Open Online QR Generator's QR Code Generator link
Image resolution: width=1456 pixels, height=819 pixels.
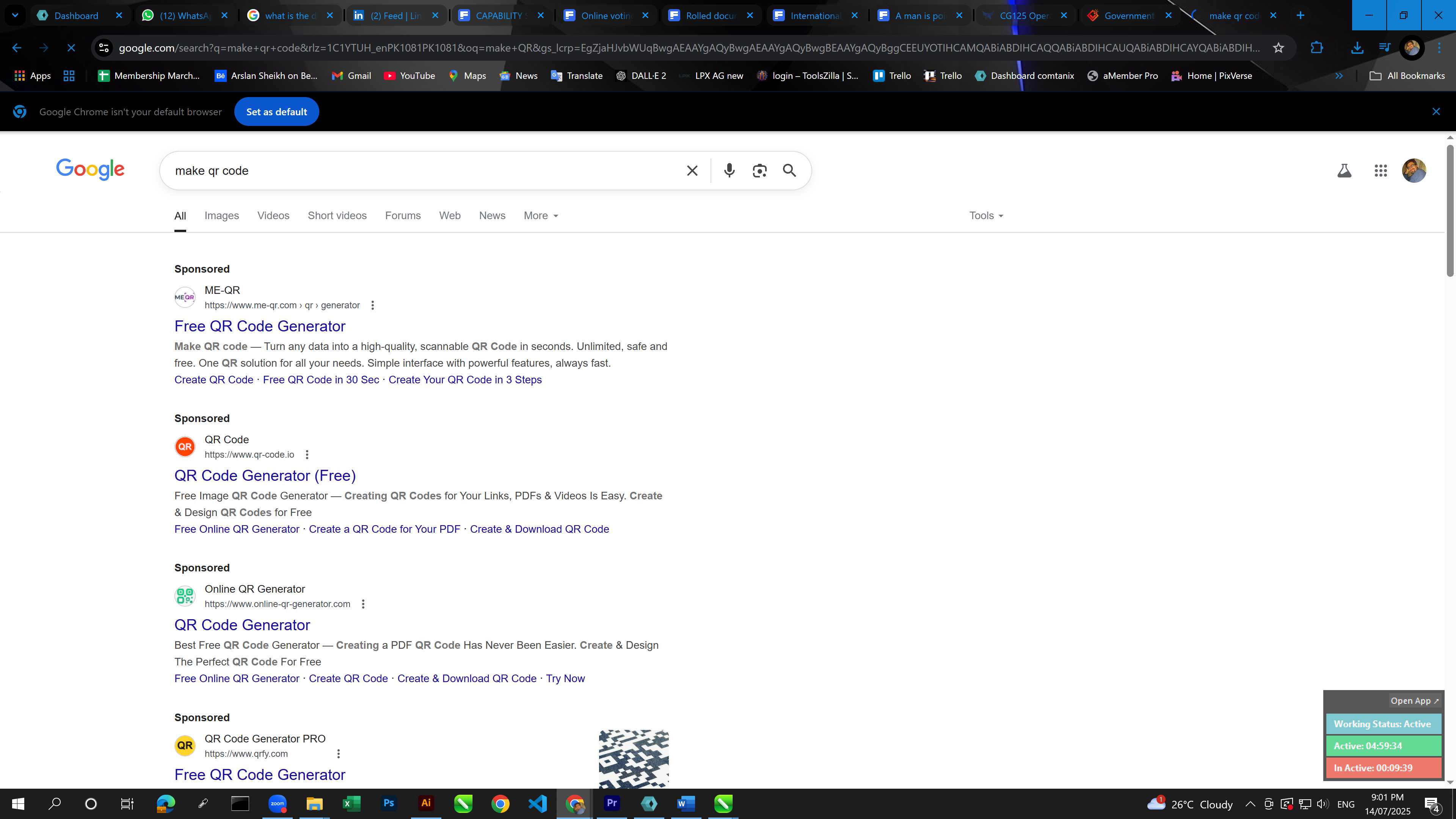(x=242, y=624)
